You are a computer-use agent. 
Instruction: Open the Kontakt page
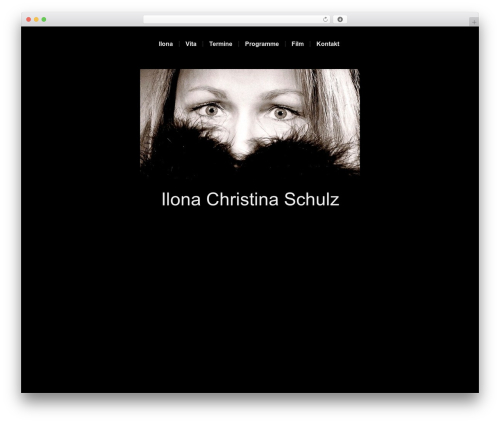328,44
